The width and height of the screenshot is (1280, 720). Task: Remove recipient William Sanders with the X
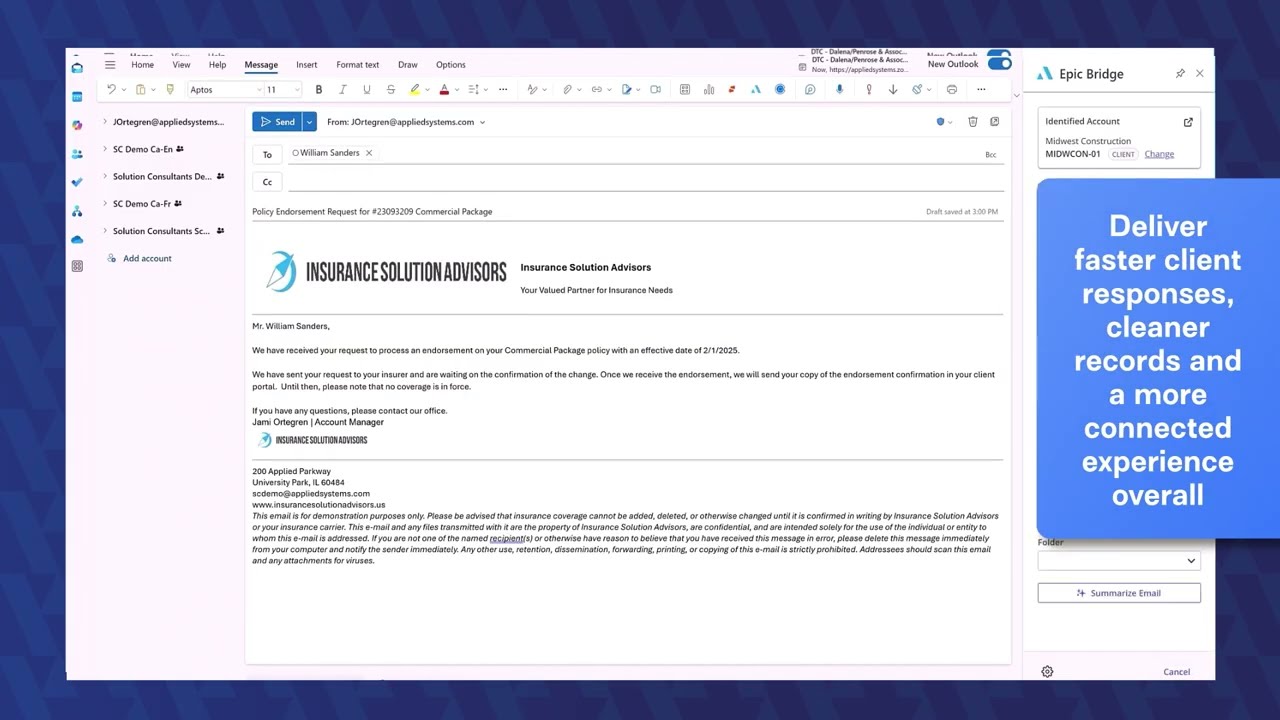(x=368, y=153)
